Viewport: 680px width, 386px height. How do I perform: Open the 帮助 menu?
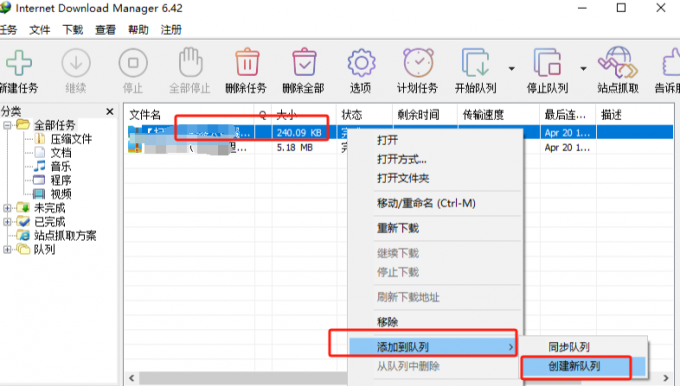pyautogui.click(x=138, y=30)
